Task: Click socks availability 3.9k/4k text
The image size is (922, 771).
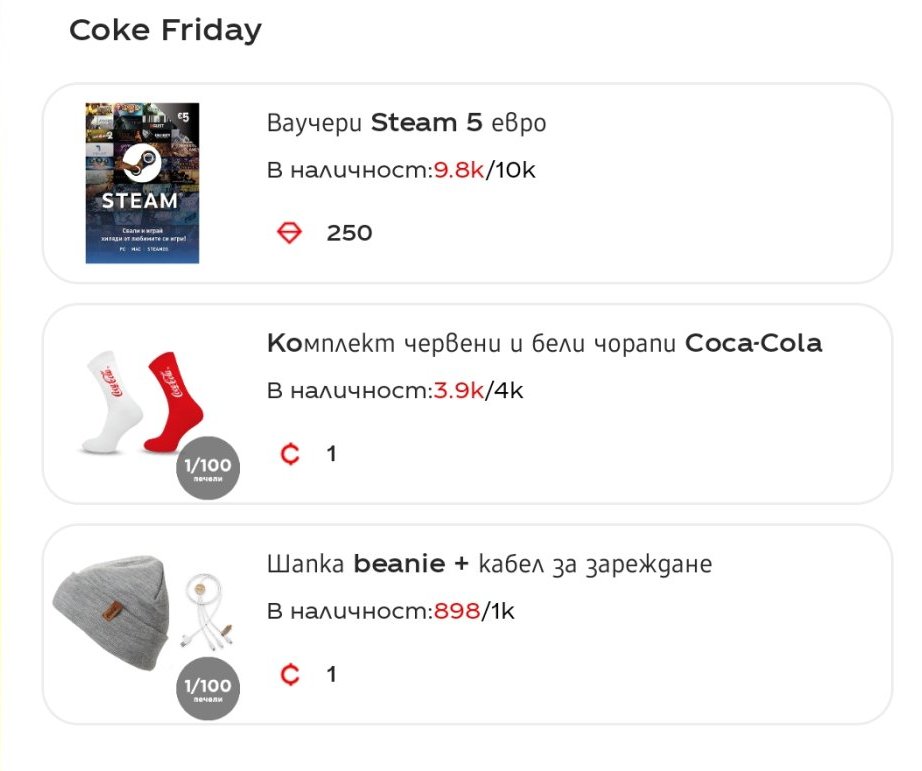Action: point(395,391)
